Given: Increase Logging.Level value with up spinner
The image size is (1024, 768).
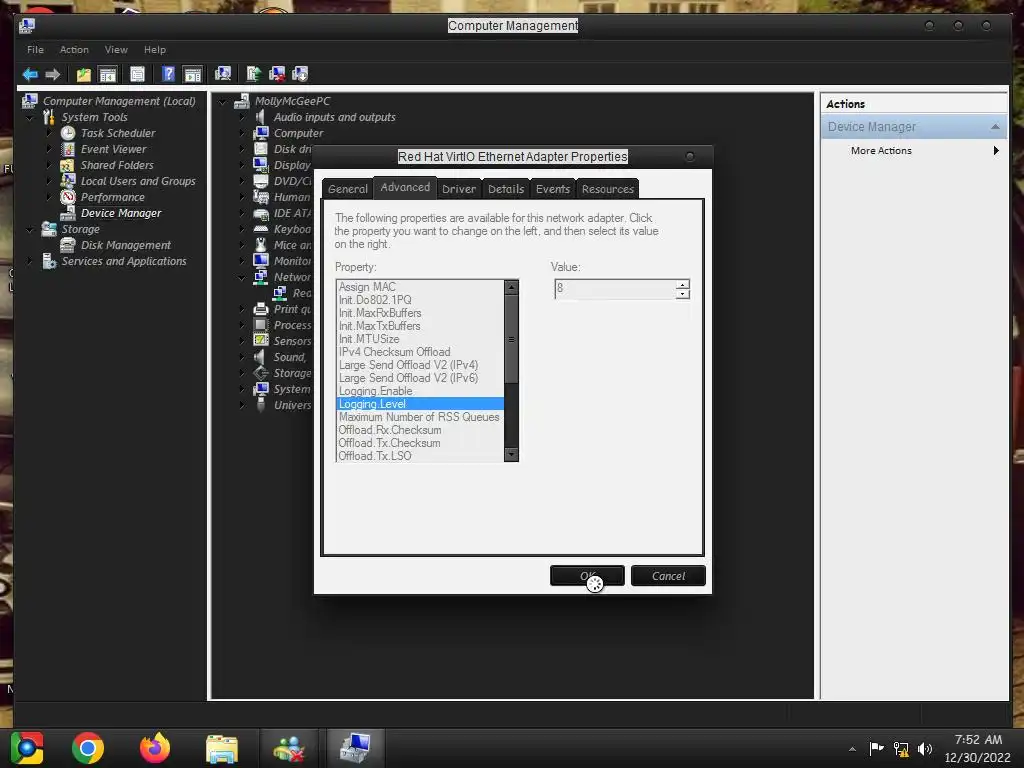Looking at the screenshot, I should pos(682,285).
